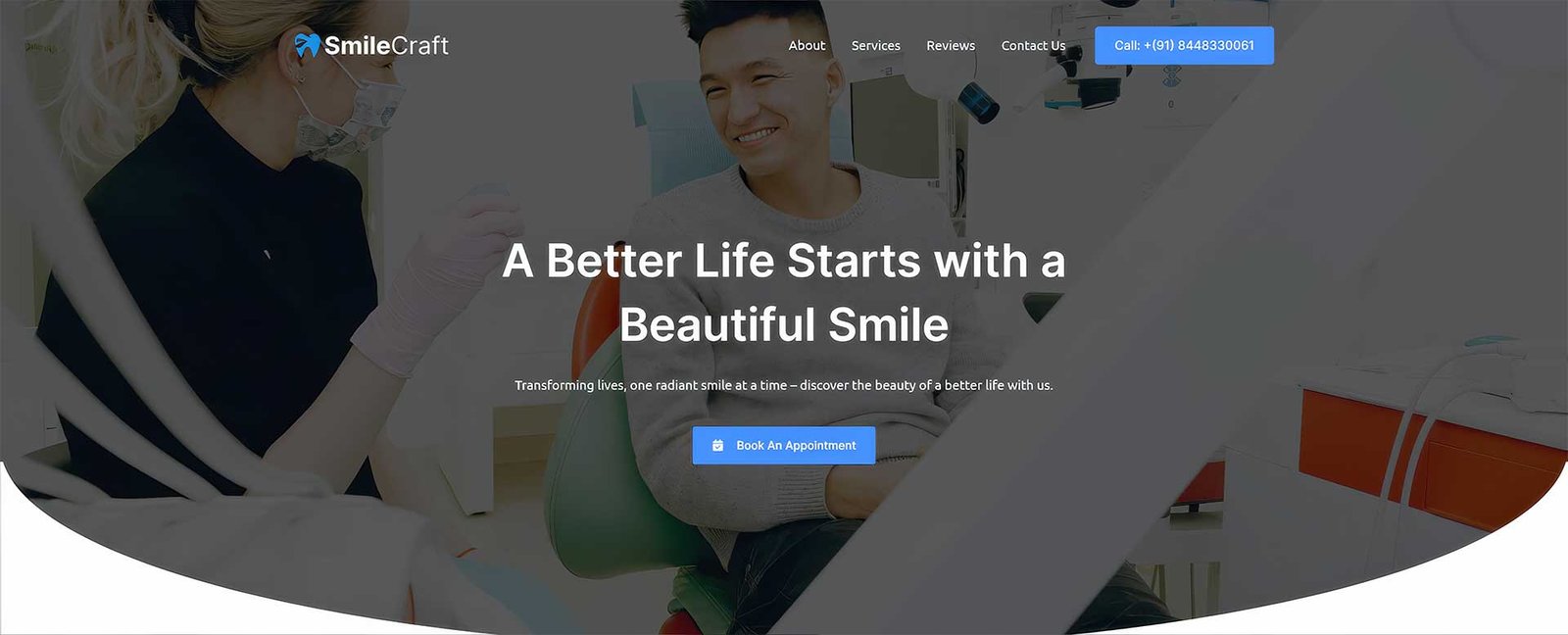
Task: Click the Call +(91) 8448330061 button
Action: point(1184,45)
